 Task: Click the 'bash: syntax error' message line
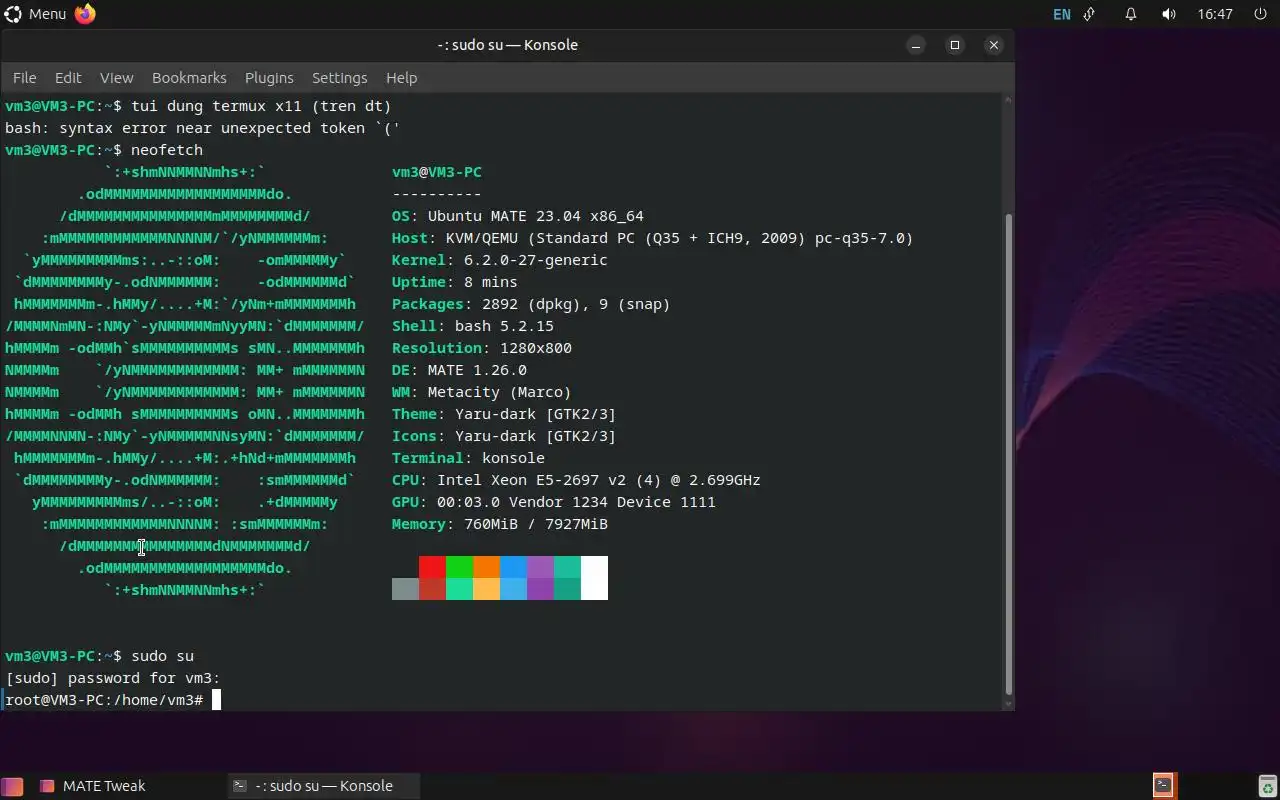[203, 128]
